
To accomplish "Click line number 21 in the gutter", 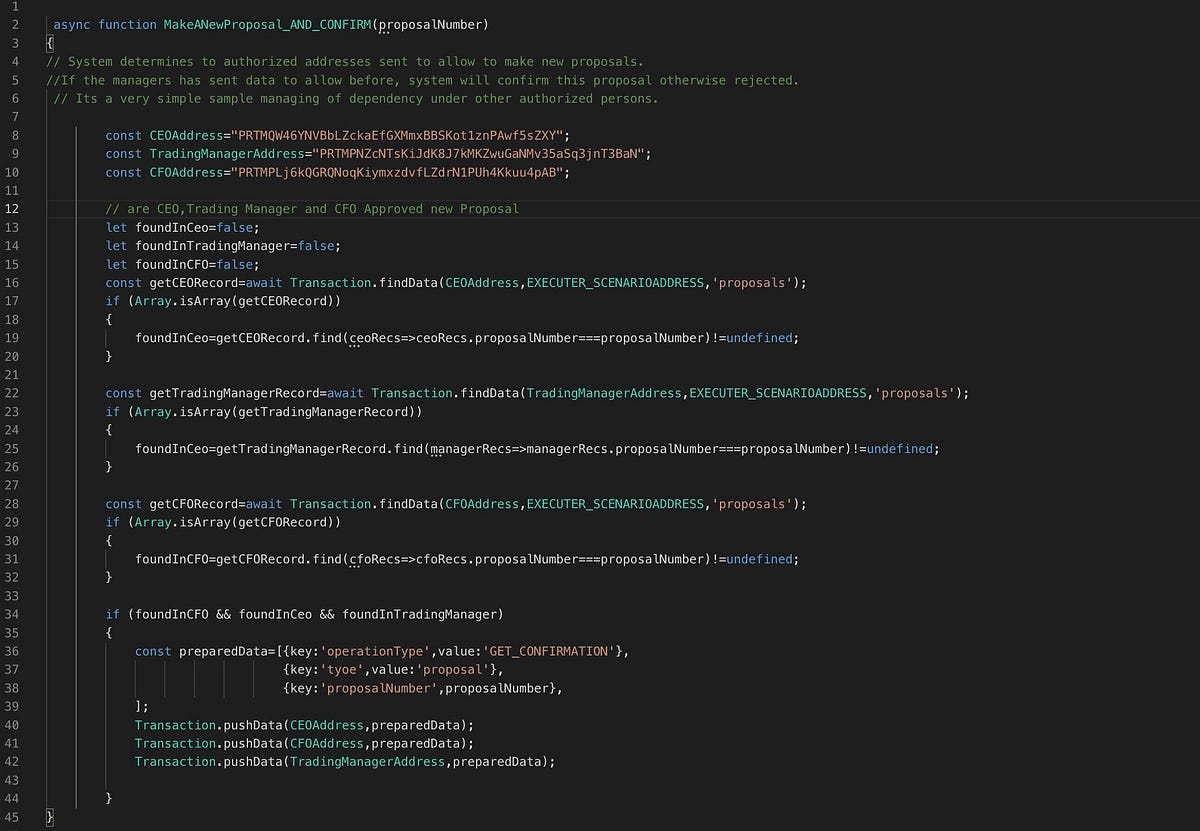I will (x=13, y=375).
